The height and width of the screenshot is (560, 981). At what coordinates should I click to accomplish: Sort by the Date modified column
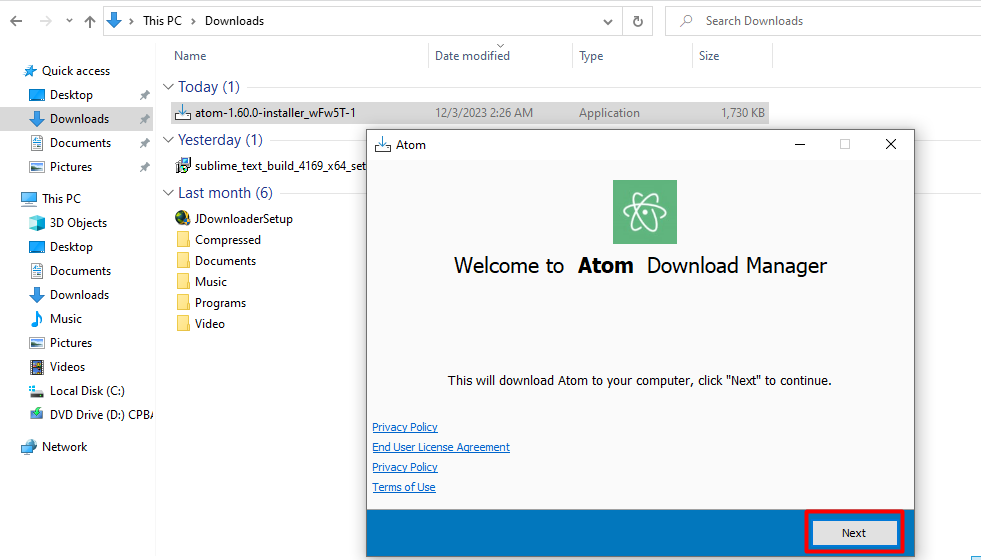pyautogui.click(x=472, y=56)
